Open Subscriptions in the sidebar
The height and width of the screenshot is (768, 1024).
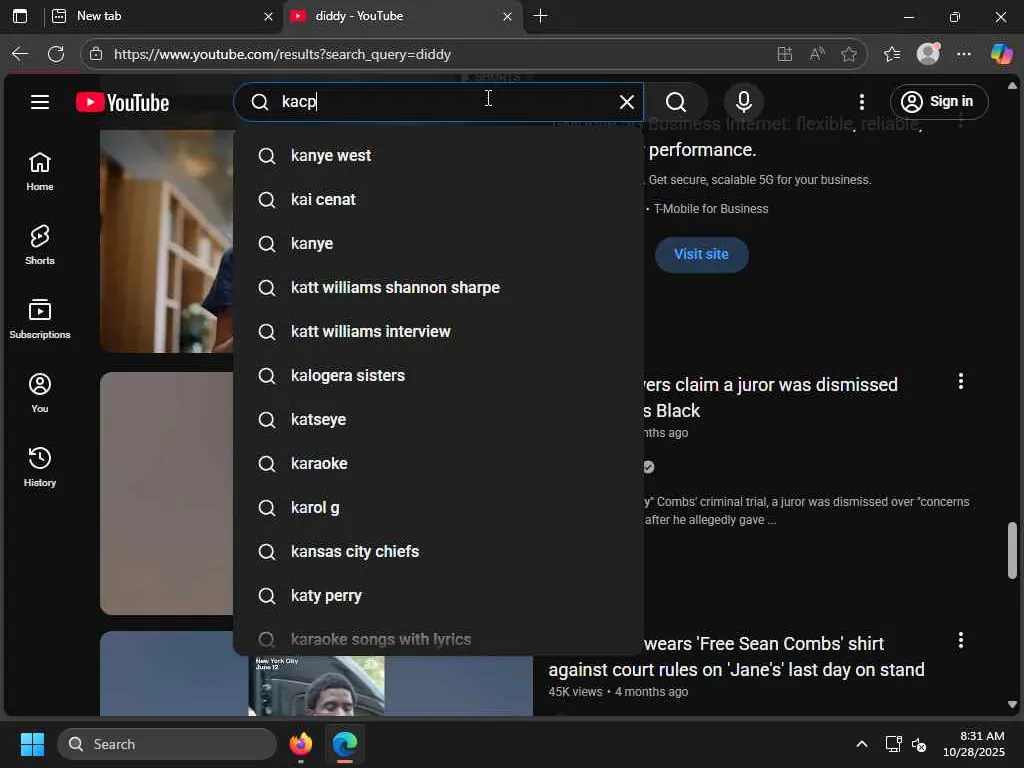tap(40, 319)
